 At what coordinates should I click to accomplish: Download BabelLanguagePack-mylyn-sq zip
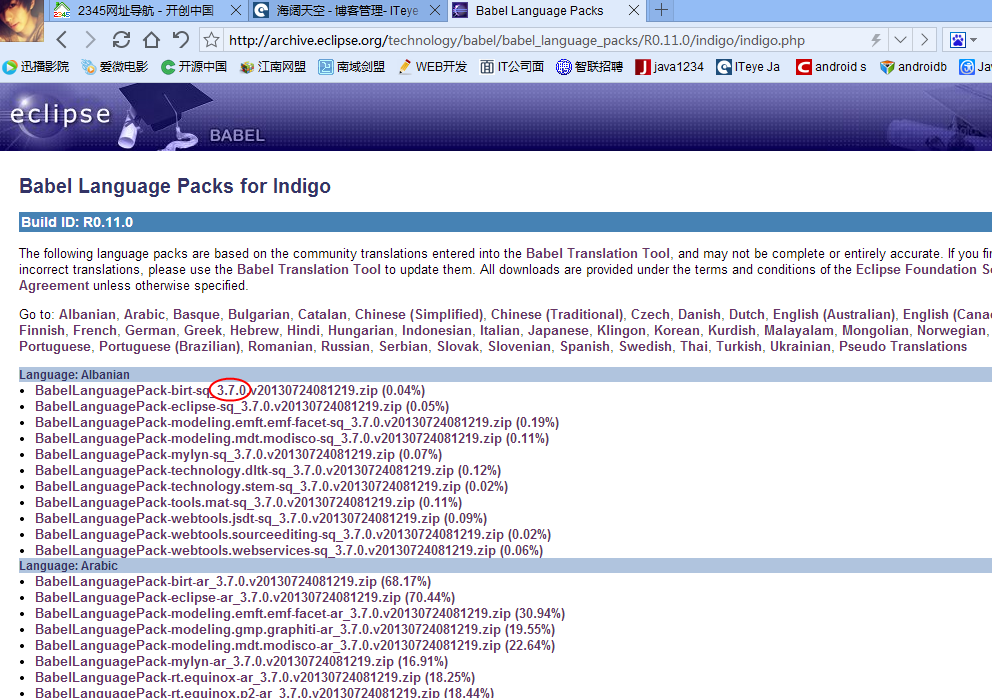pyautogui.click(x=214, y=454)
